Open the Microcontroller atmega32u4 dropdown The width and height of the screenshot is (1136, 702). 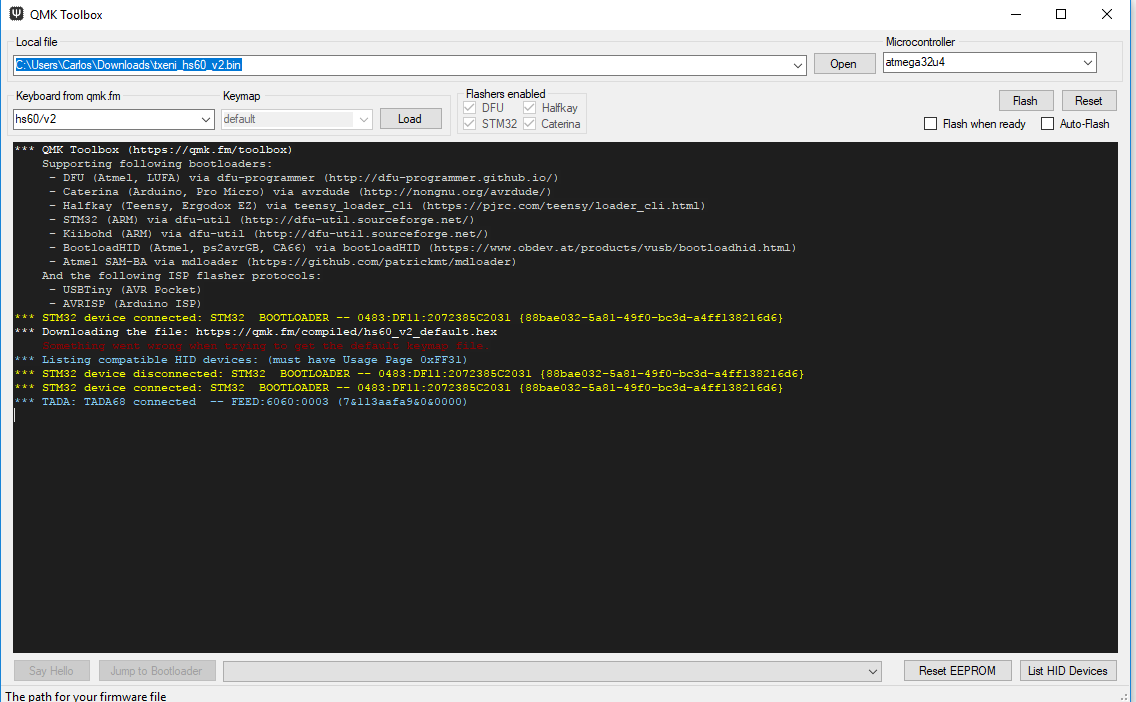(x=1087, y=63)
